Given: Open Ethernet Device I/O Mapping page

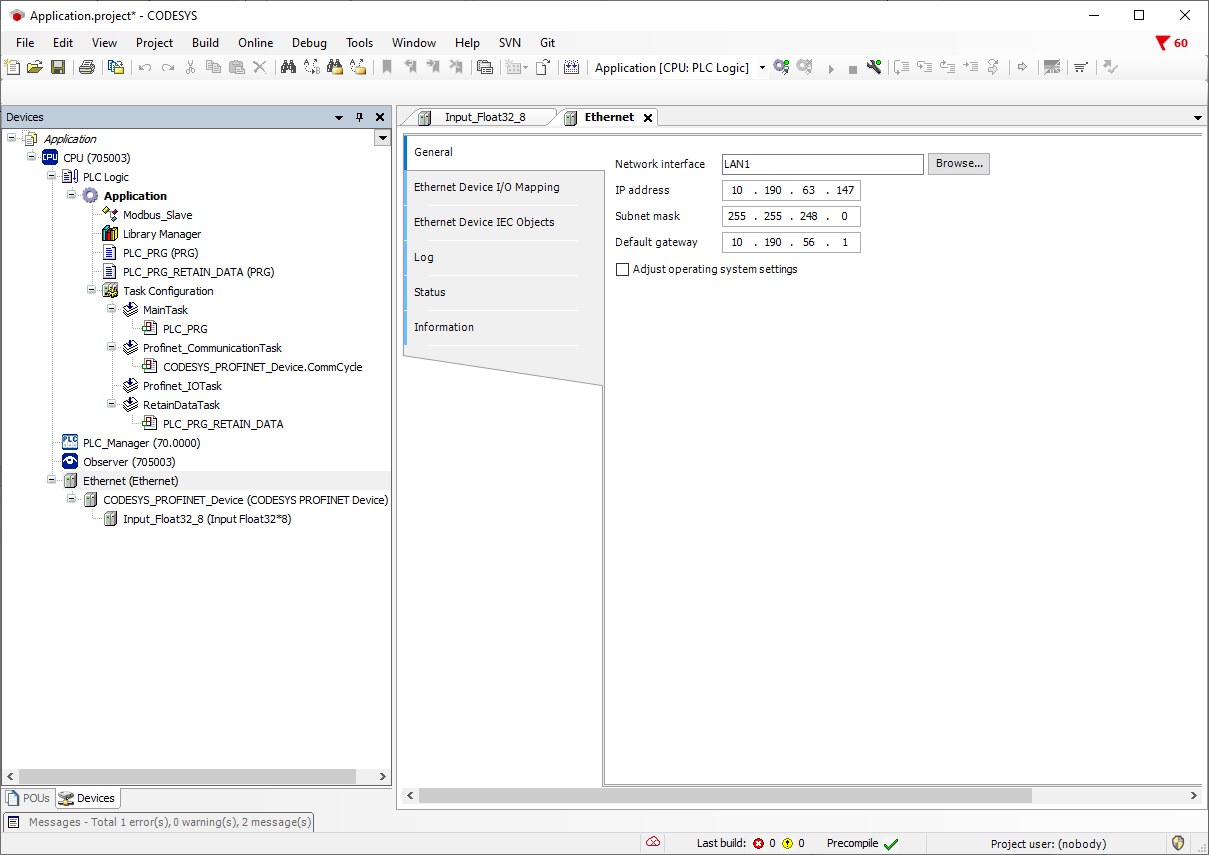Looking at the screenshot, I should (487, 187).
